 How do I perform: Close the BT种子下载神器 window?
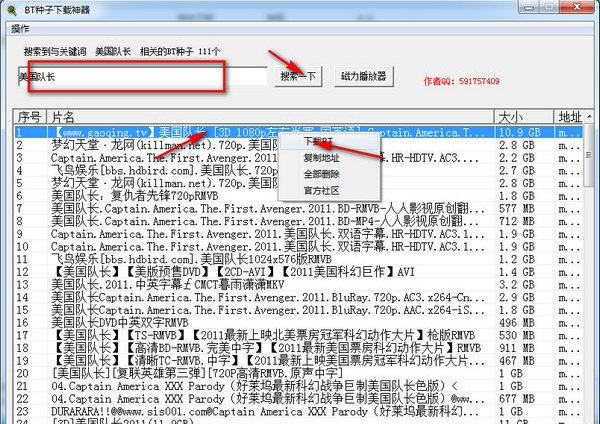(x=583, y=9)
